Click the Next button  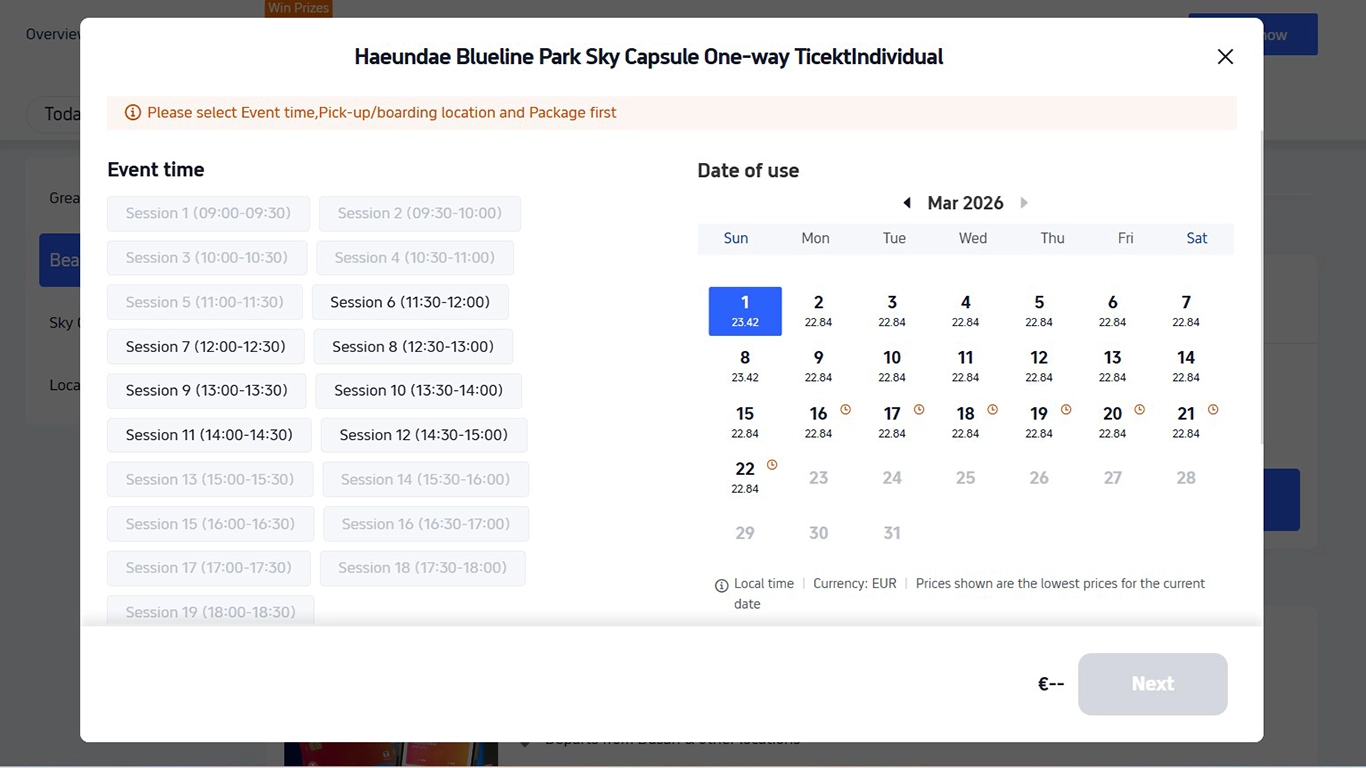[x=1153, y=684]
